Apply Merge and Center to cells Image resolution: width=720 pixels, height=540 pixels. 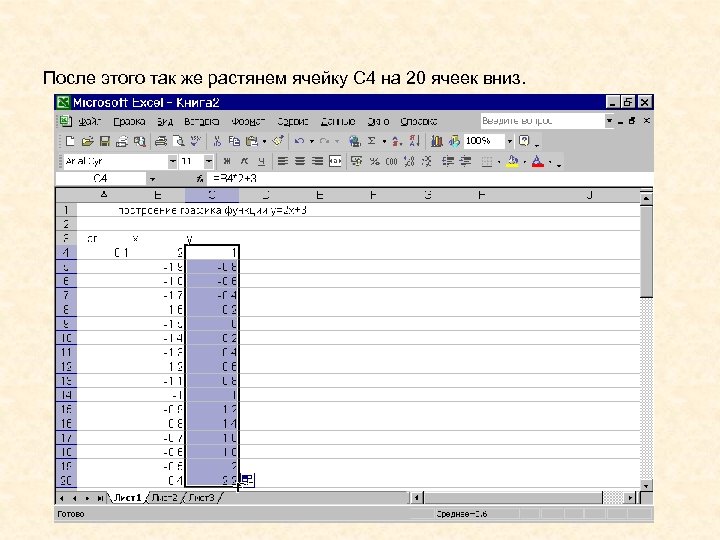(335, 161)
